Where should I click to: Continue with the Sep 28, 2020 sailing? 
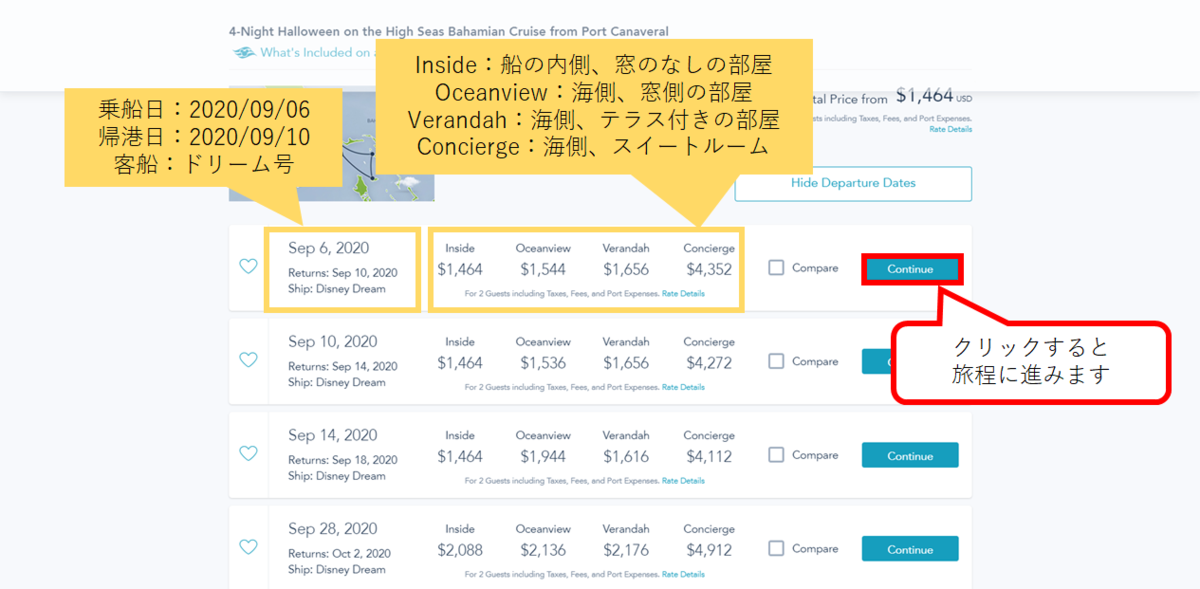tap(910, 549)
